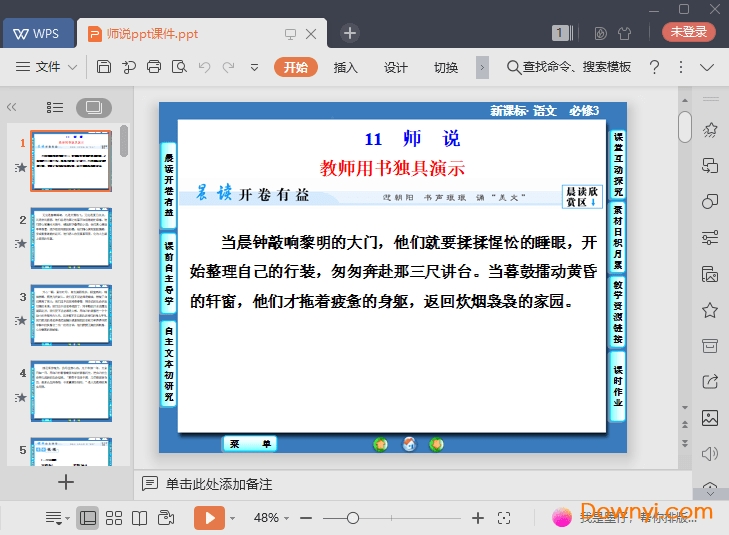Add a new tab with plus button
The width and height of the screenshot is (729, 535).
click(x=350, y=33)
